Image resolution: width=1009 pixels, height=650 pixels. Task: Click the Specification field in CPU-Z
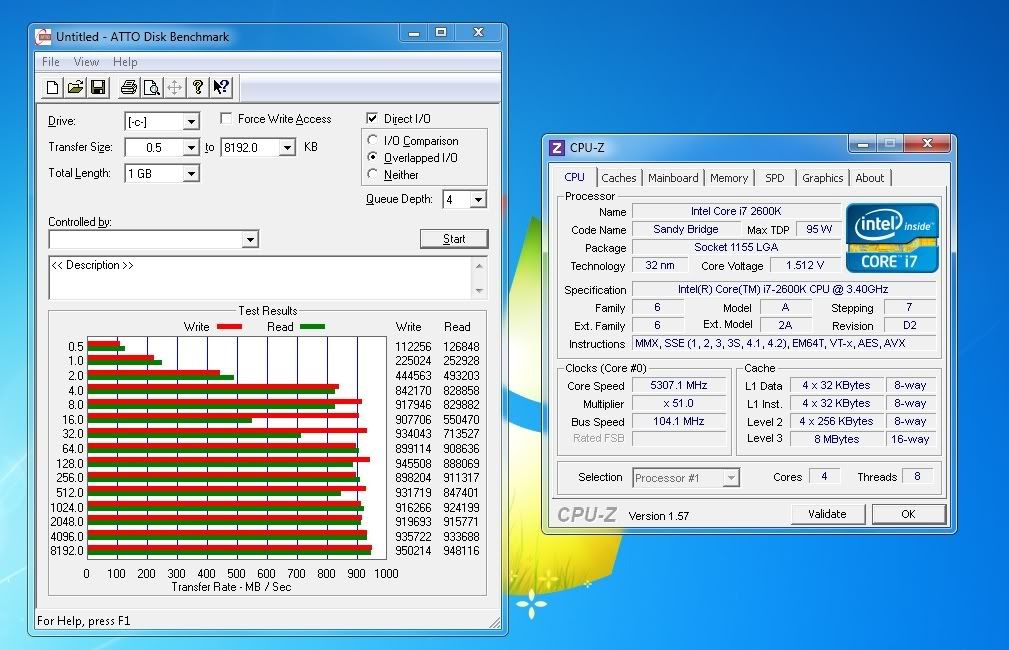[782, 290]
